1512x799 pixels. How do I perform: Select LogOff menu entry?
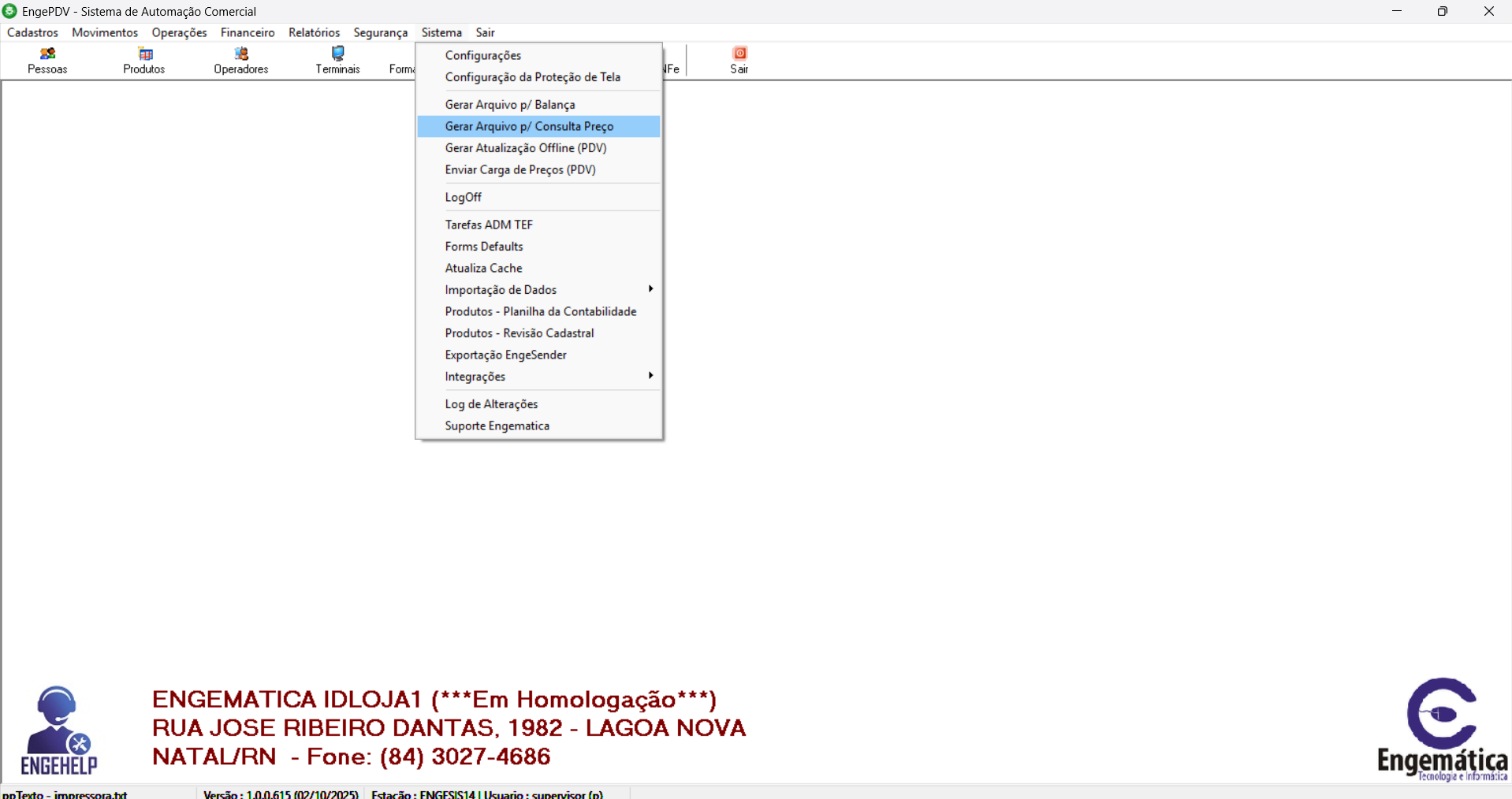(x=463, y=197)
